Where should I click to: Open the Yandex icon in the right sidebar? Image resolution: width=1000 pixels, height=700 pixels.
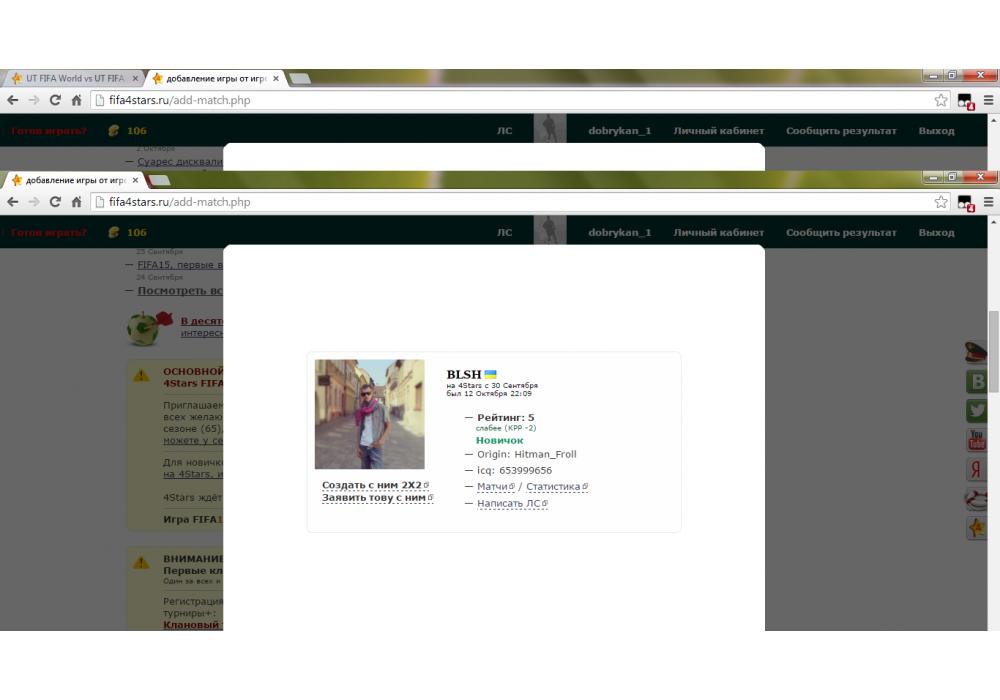pyautogui.click(x=977, y=470)
